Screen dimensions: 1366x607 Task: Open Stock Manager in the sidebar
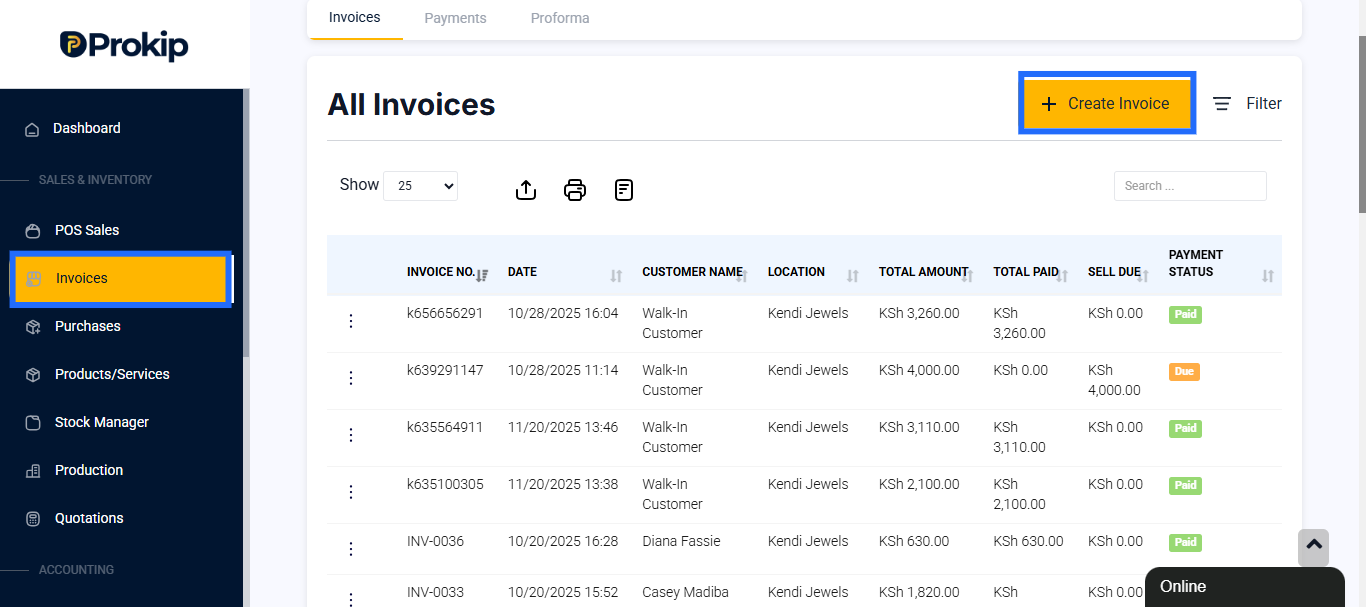point(102,422)
